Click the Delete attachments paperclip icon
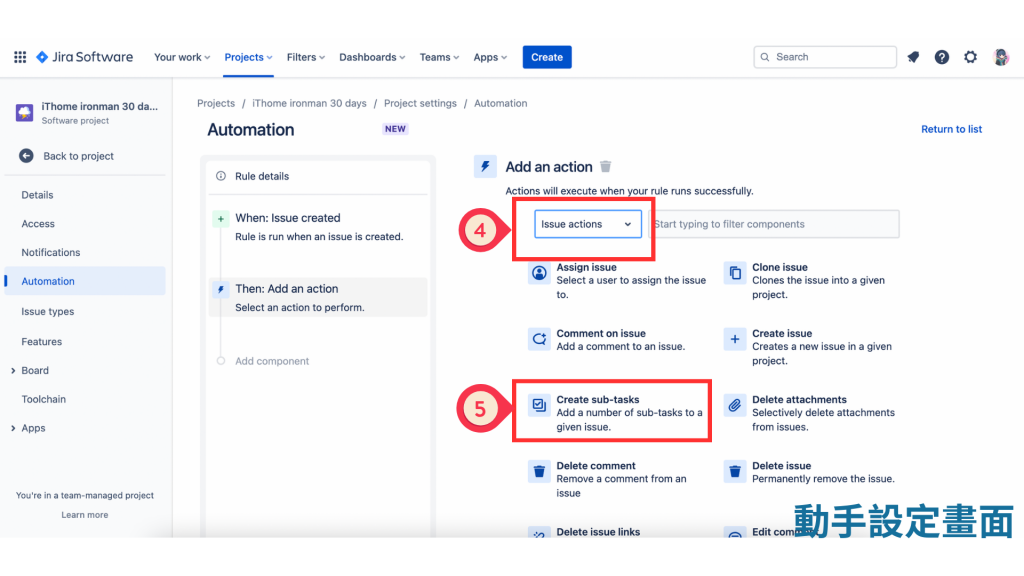This screenshot has height=576, width=1024. [735, 406]
